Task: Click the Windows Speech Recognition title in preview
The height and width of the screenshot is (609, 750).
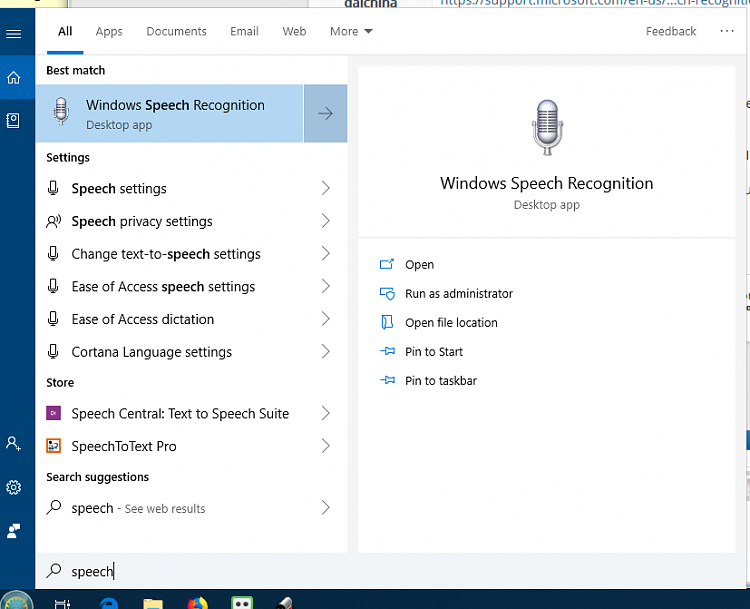Action: point(546,183)
